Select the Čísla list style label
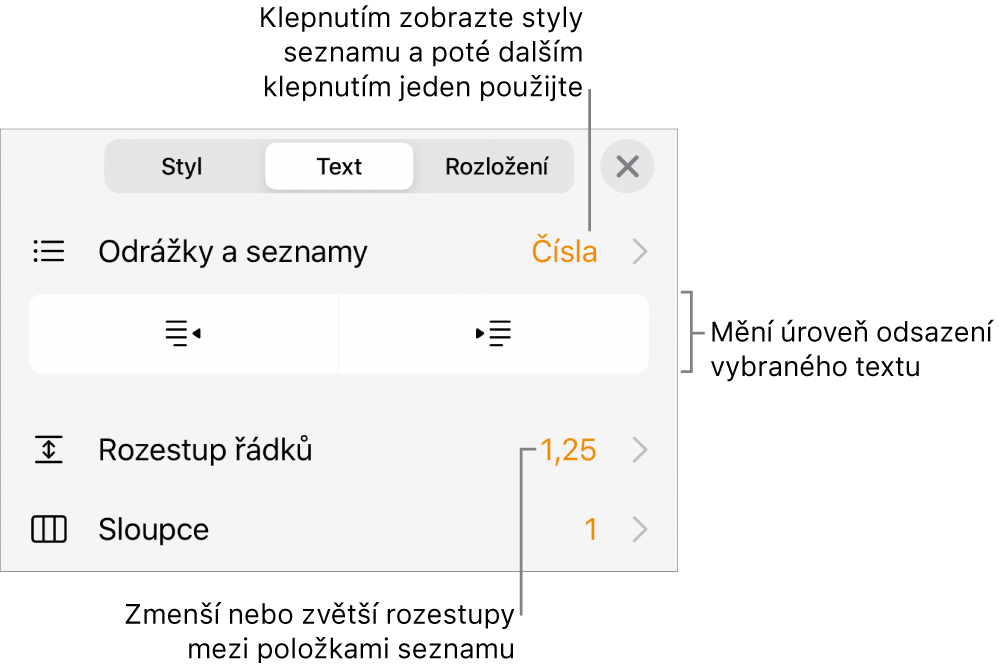 click(563, 251)
